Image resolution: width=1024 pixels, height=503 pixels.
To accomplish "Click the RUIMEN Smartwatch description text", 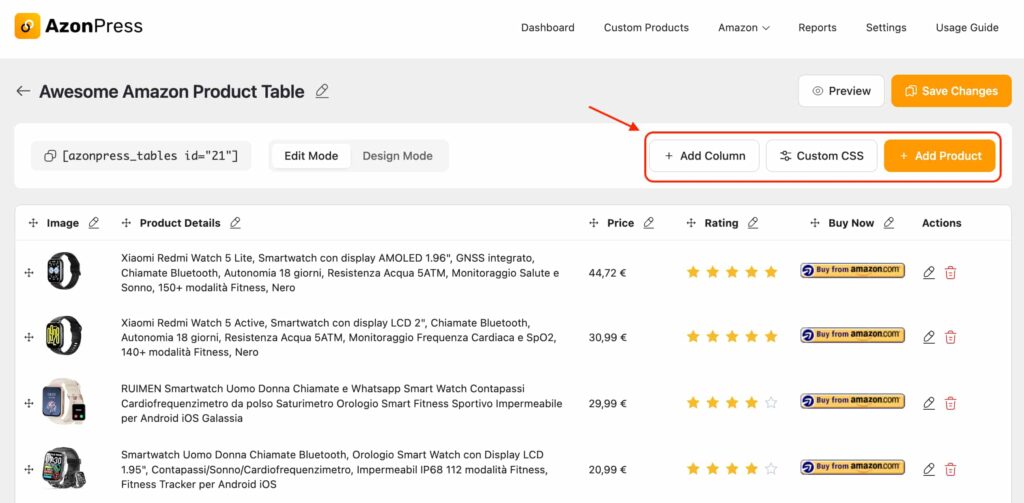I will (342, 403).
